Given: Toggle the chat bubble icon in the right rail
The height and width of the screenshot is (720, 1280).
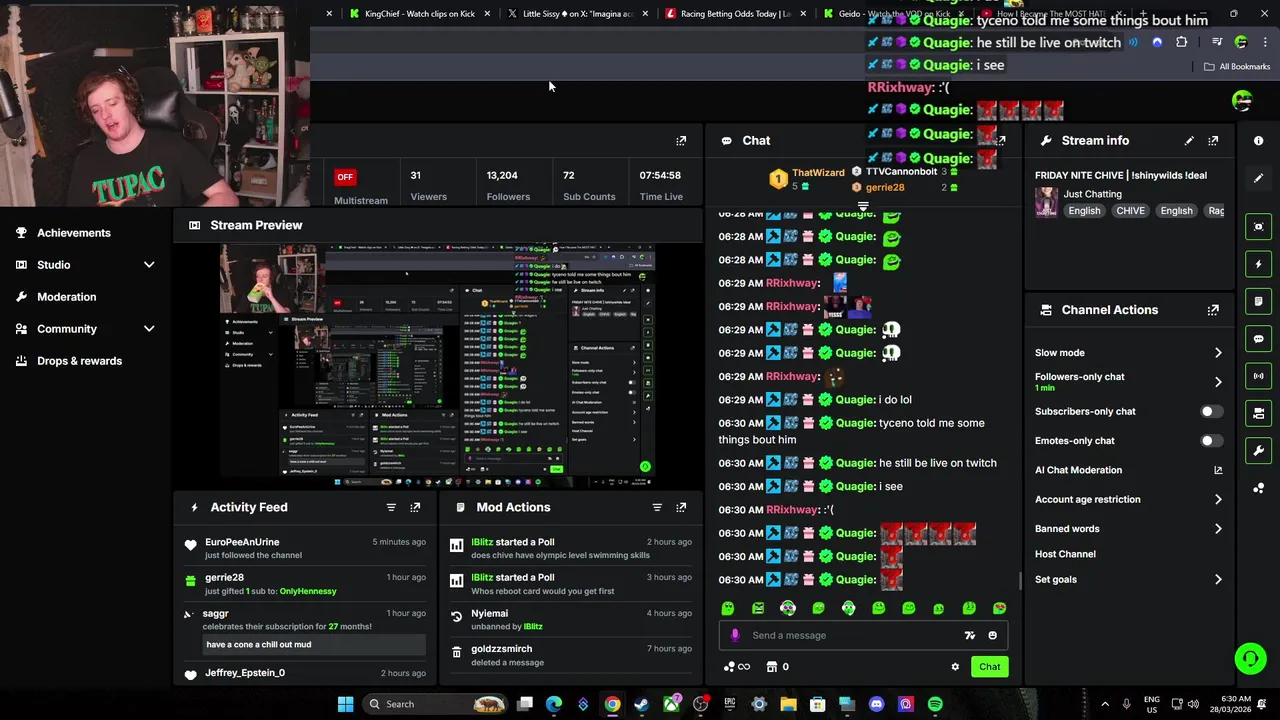Looking at the screenshot, I should click(x=1259, y=339).
